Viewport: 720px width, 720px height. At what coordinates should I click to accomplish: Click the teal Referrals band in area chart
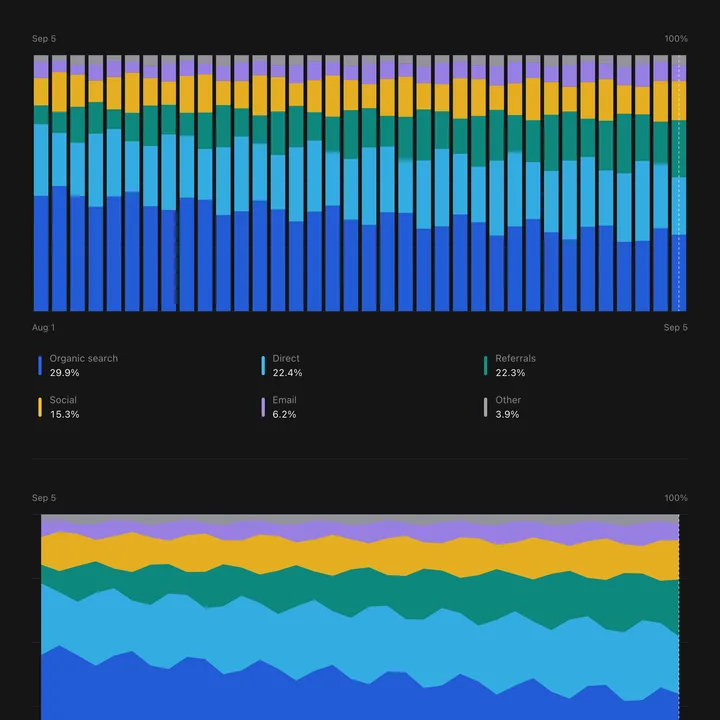click(360, 592)
